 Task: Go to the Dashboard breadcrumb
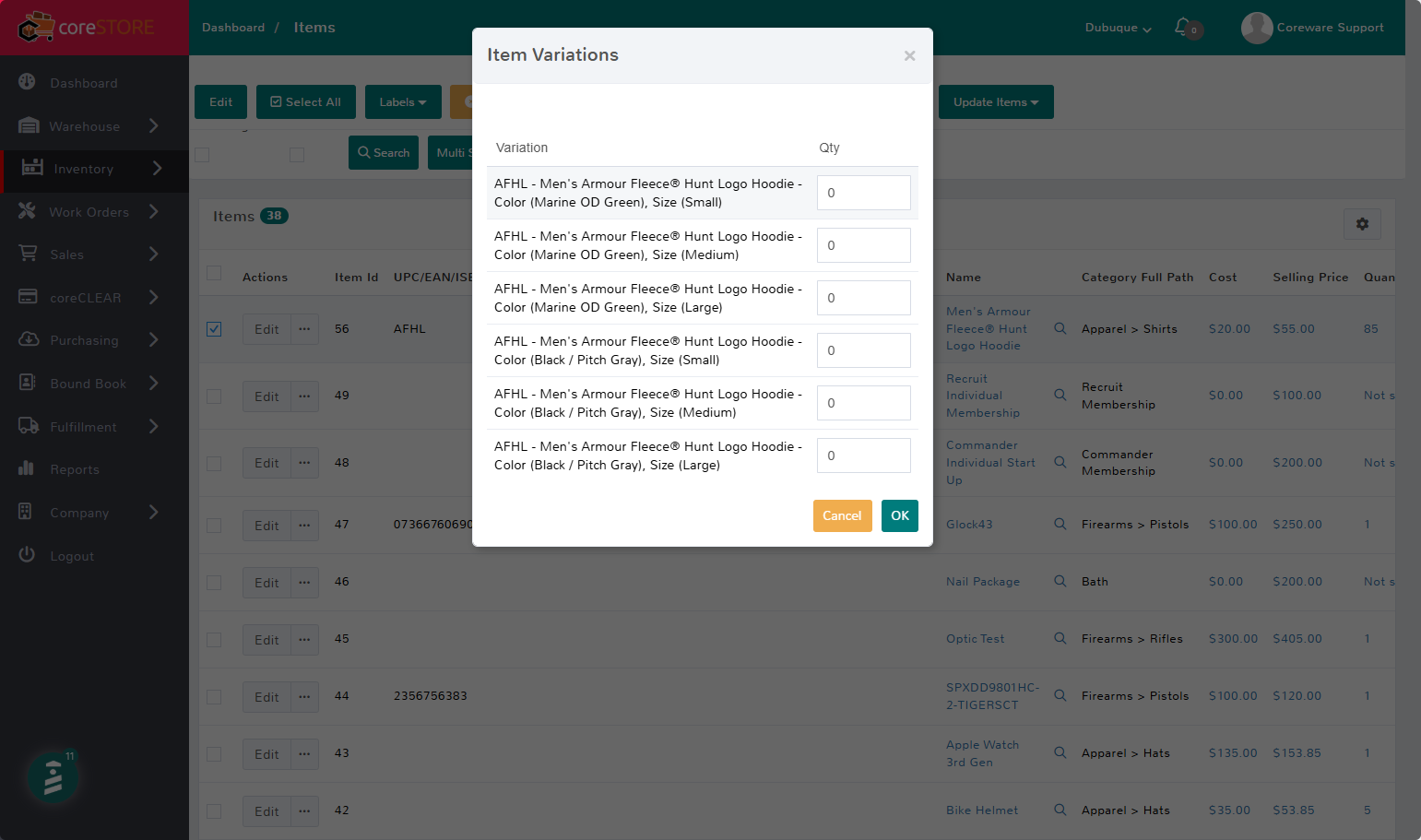(233, 28)
